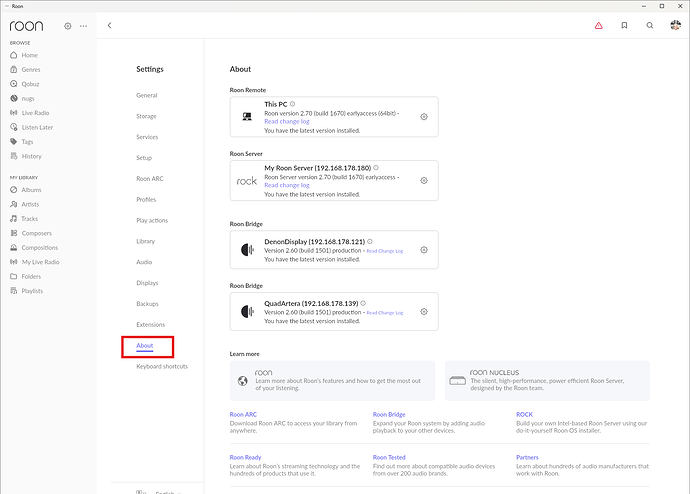Open Tags in sidebar
The image size is (690, 494).
[x=22, y=142]
